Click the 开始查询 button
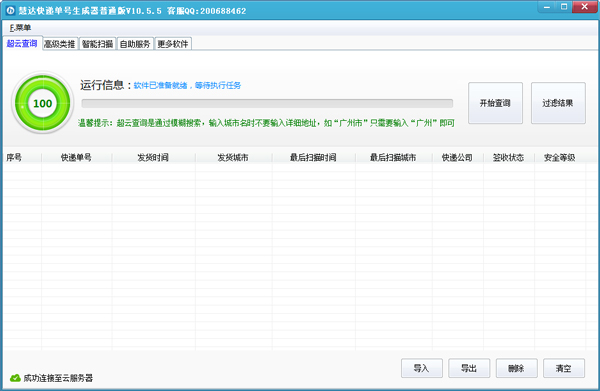The width and height of the screenshot is (600, 391). [x=495, y=103]
